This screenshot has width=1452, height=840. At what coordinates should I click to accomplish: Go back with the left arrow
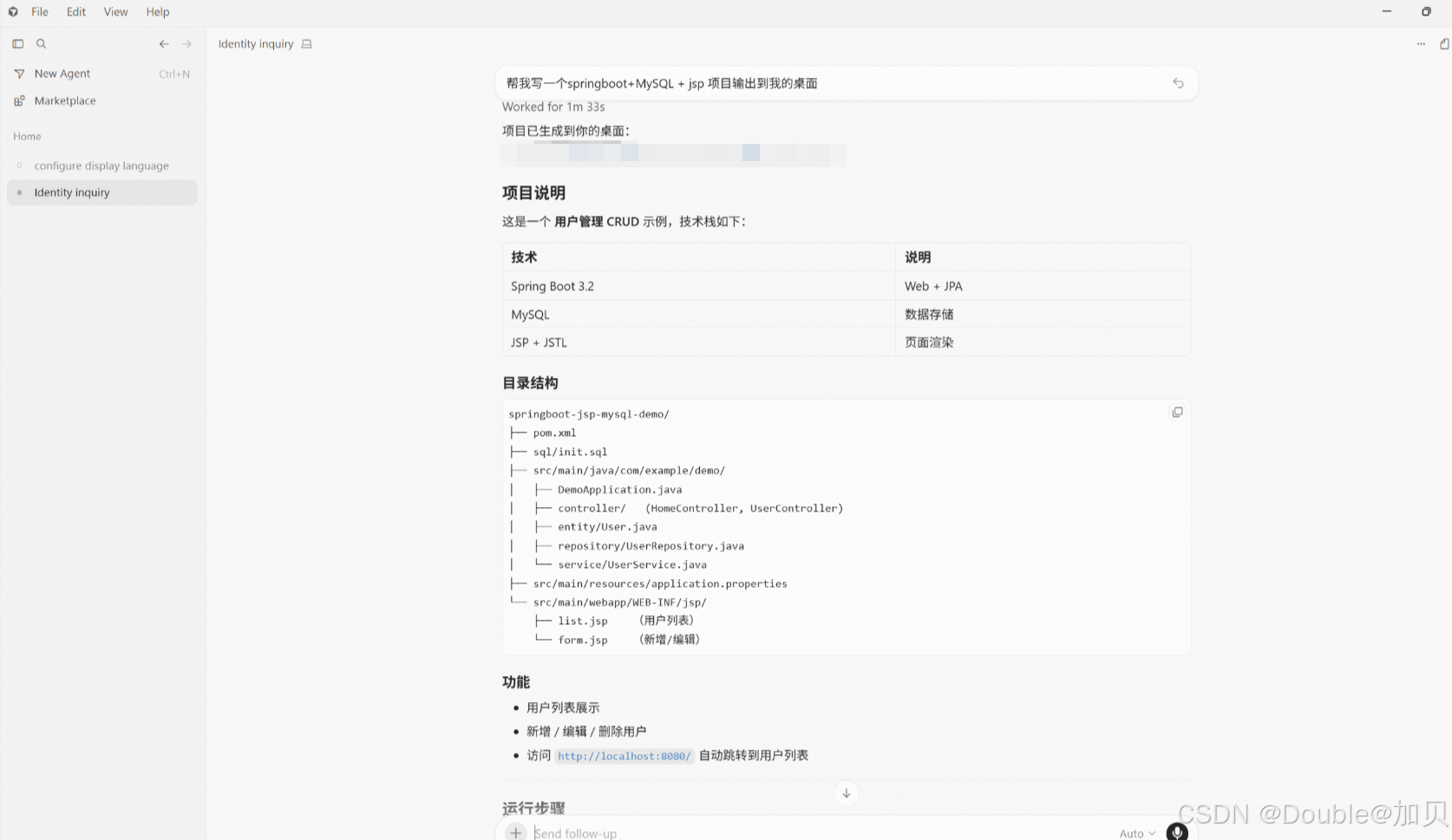tap(164, 43)
